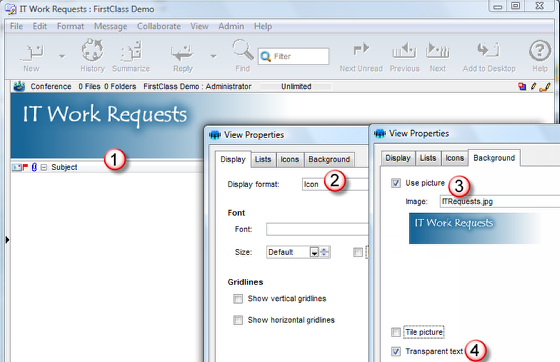Uncheck the Transparent text checkbox
Screen dimensions: 560x362
click(x=396, y=351)
